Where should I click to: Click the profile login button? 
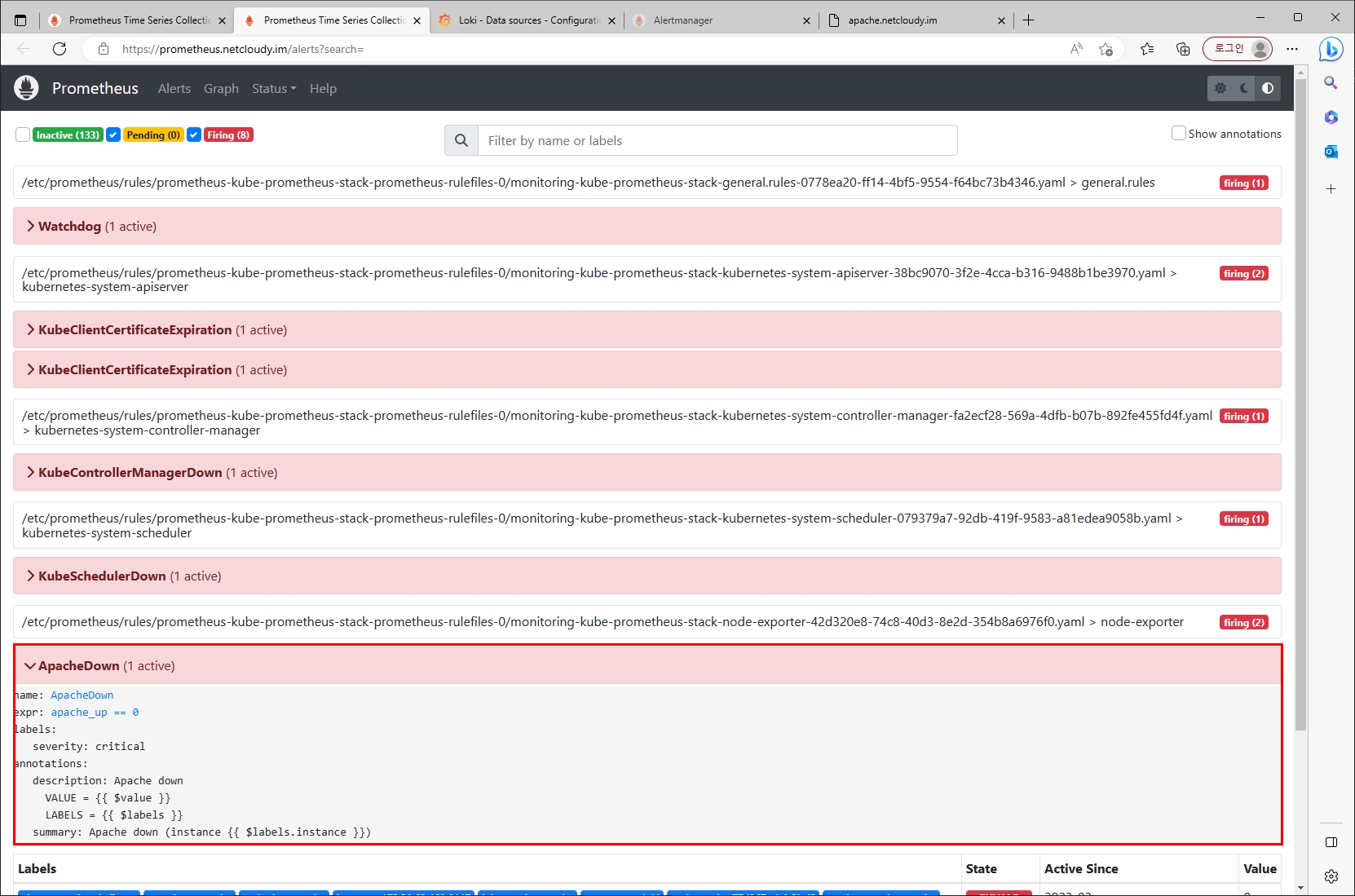(x=1238, y=49)
